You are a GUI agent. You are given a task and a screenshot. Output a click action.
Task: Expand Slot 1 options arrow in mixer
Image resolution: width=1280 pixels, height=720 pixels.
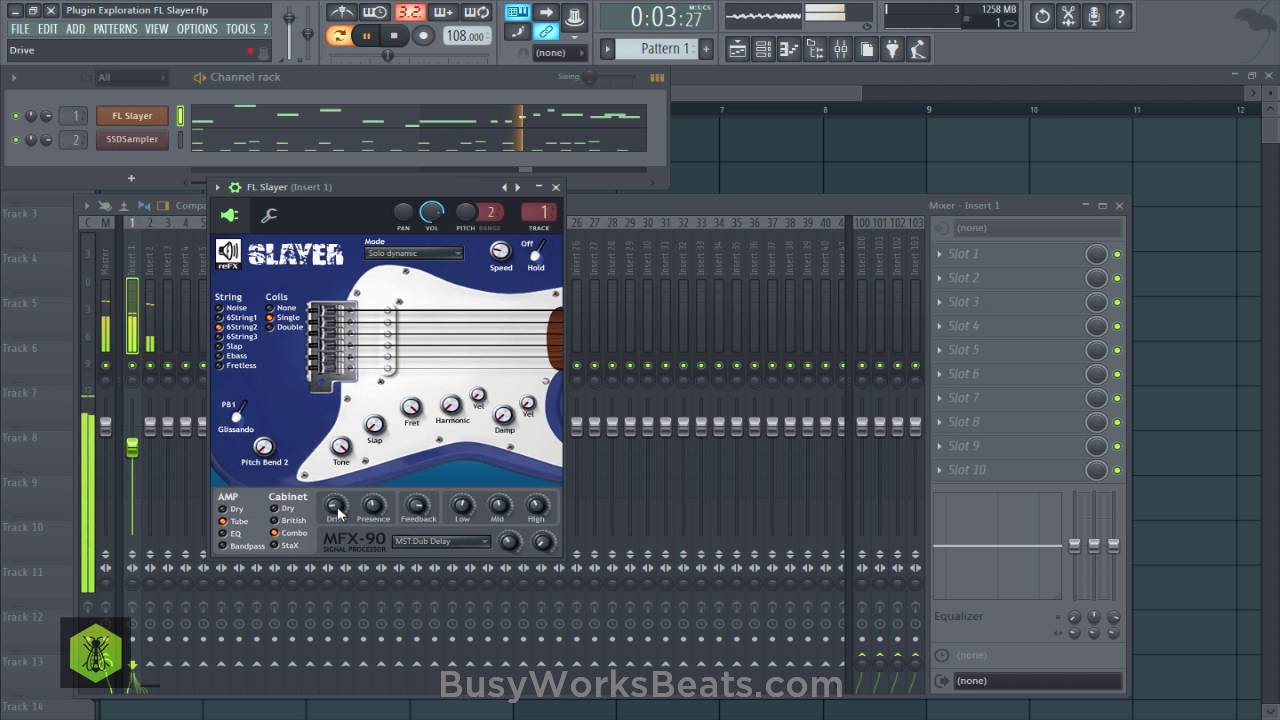click(940, 254)
